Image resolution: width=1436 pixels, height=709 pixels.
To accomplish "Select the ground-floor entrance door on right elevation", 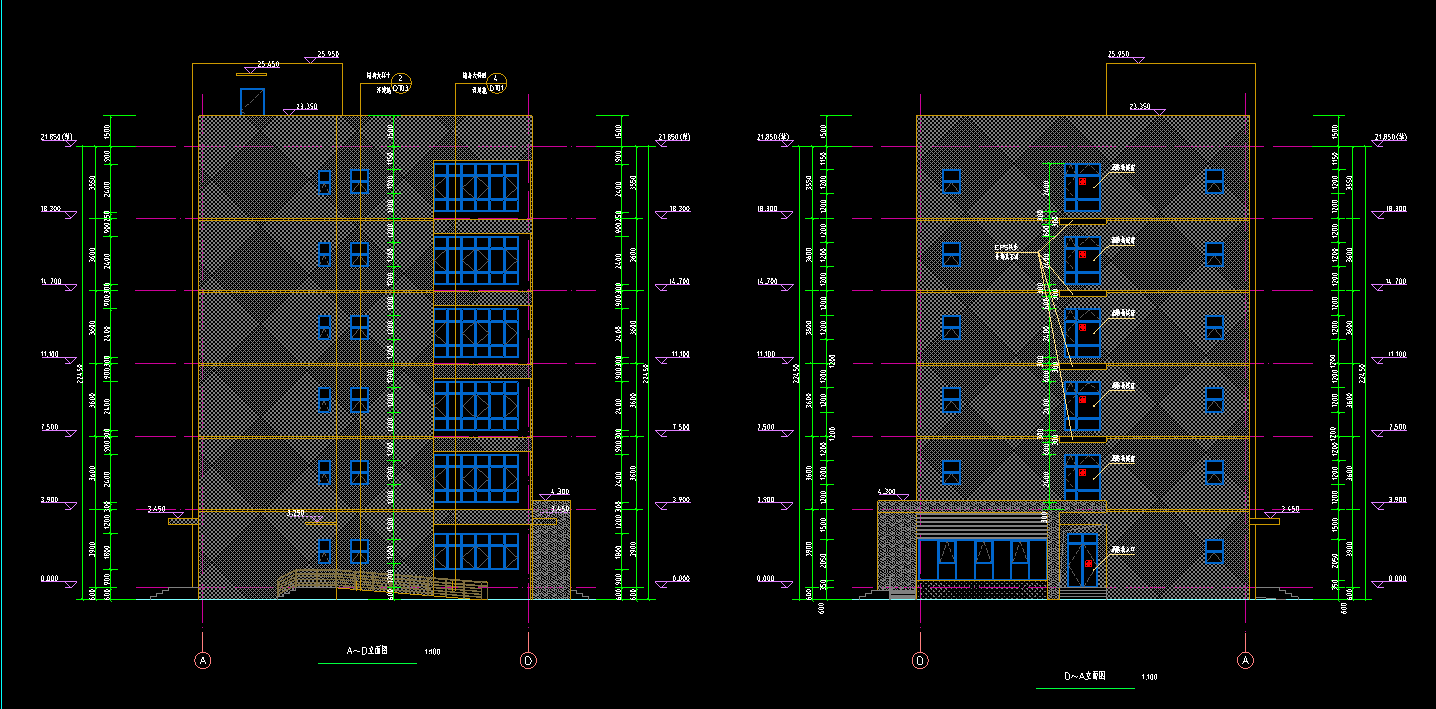I will point(1082,560).
